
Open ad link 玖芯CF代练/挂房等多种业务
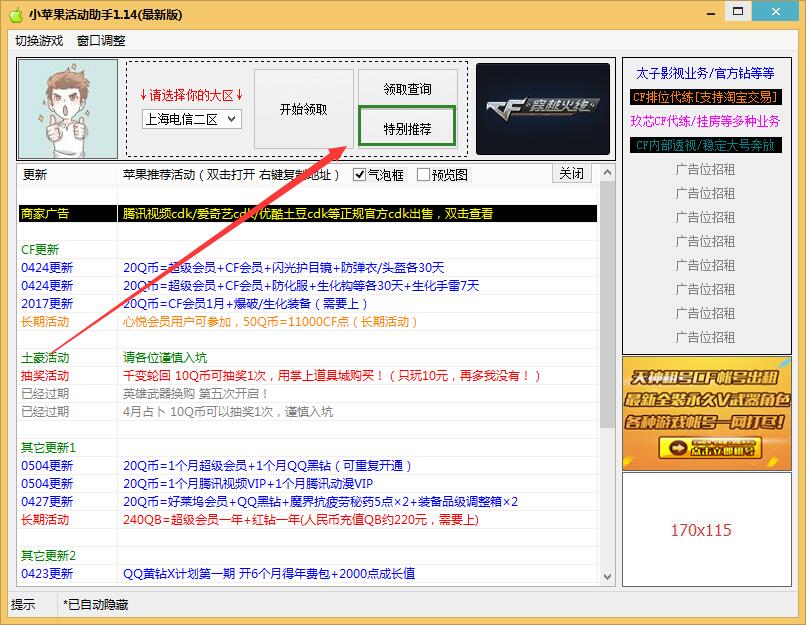705,121
